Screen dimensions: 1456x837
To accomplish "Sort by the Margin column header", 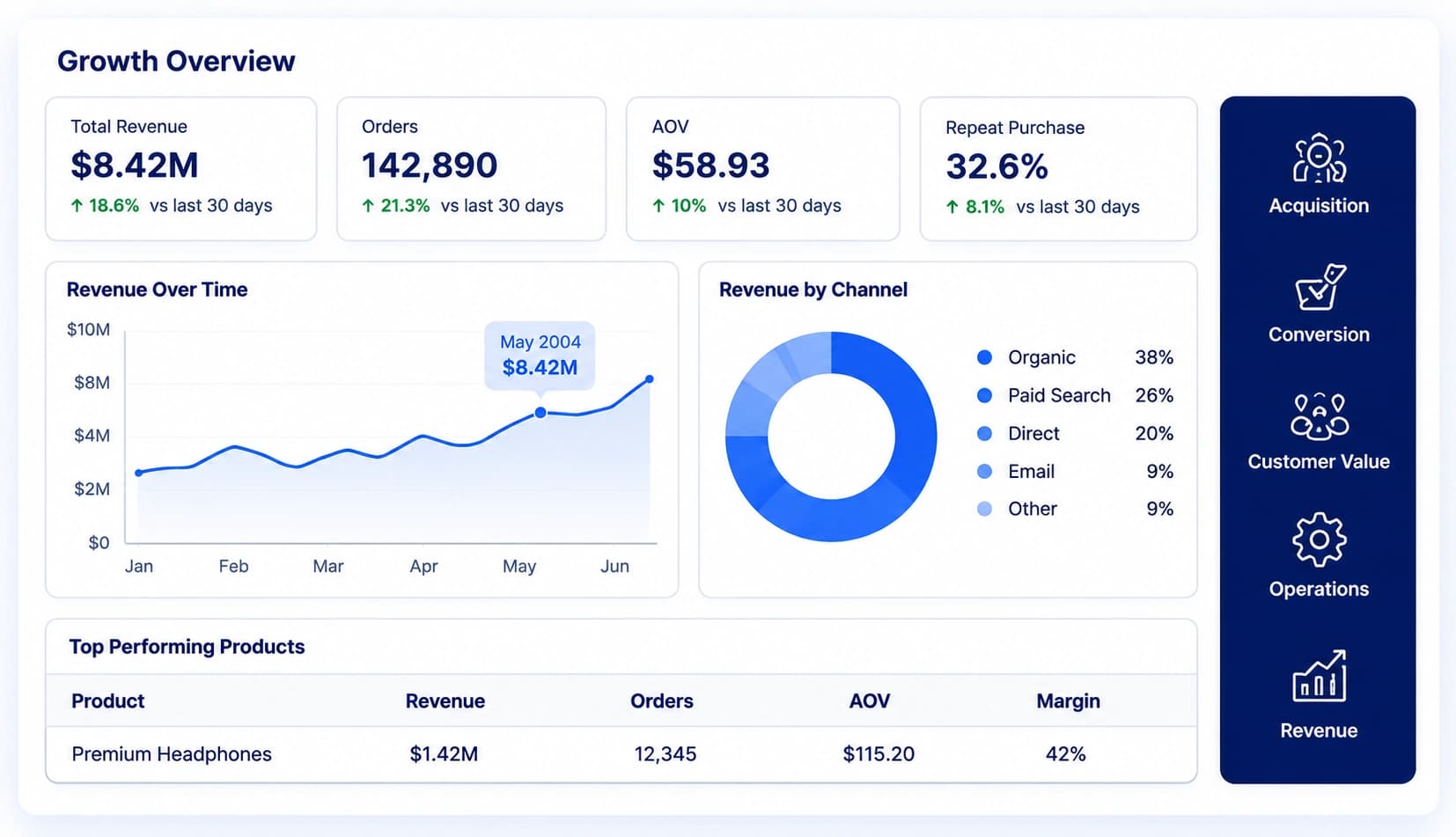I will pos(1068,701).
